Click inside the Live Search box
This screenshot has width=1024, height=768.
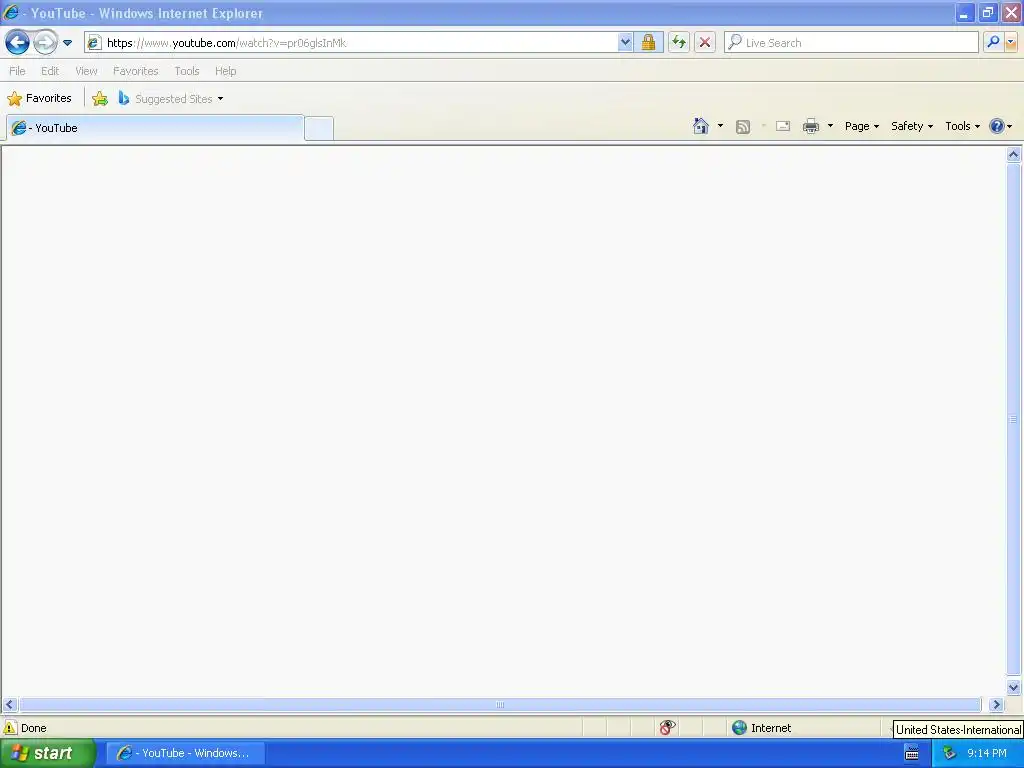pos(852,43)
